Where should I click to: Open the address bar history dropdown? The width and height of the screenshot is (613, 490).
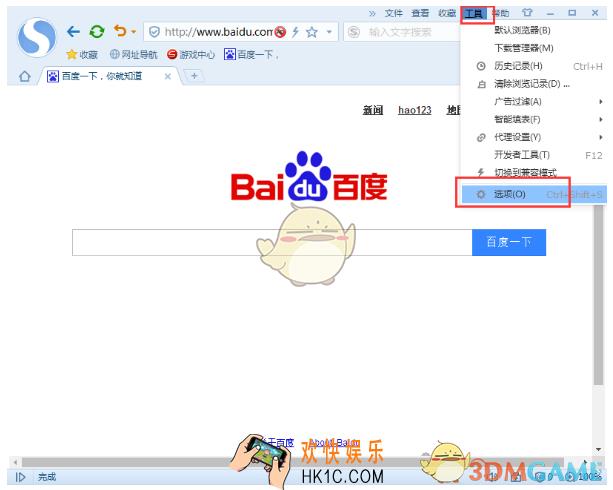tap(329, 32)
